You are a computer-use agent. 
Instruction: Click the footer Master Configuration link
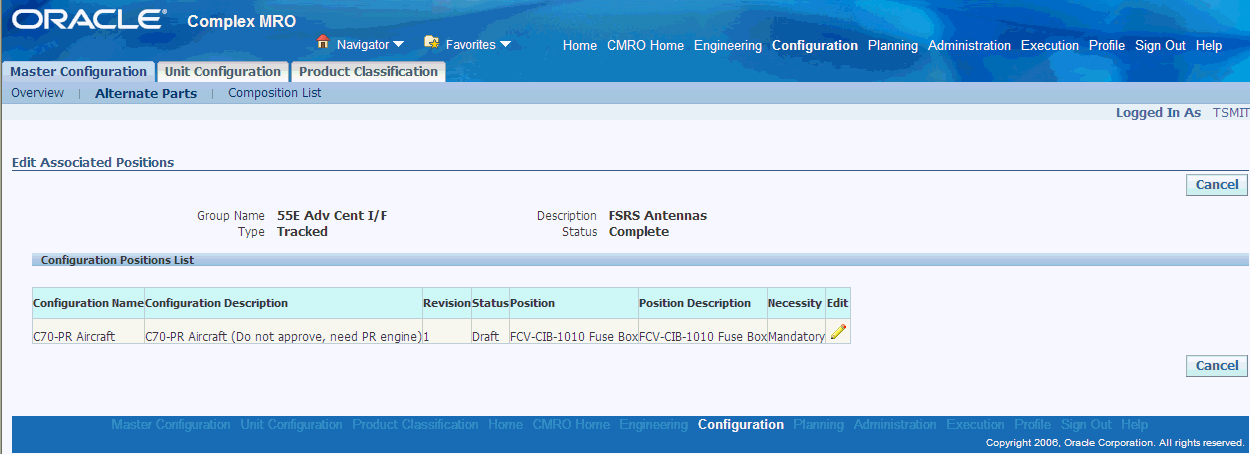(x=171, y=425)
